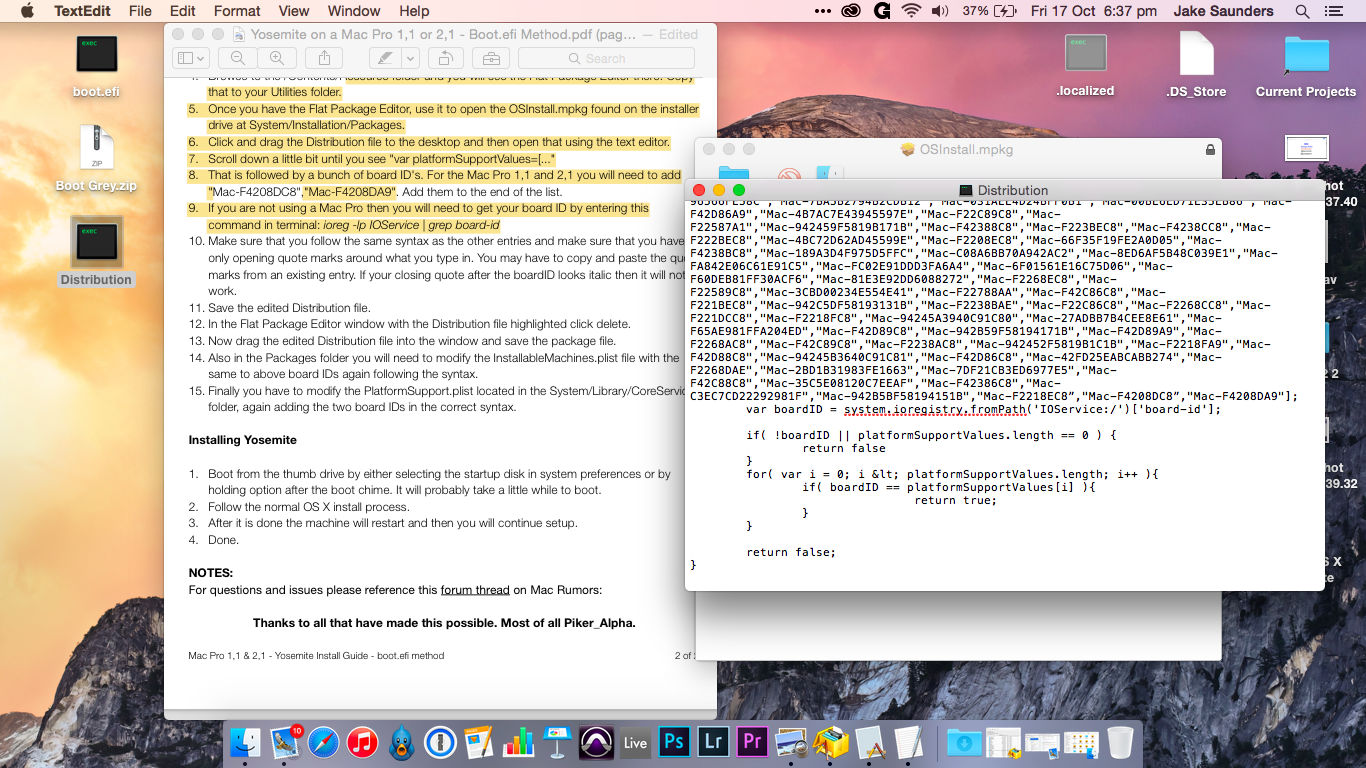Image resolution: width=1366 pixels, height=768 pixels.
Task: Open the Downloads folder in dock
Action: tap(964, 742)
